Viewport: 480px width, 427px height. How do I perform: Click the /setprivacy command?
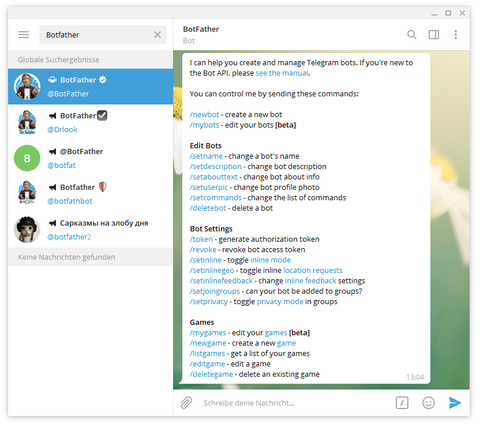click(209, 302)
